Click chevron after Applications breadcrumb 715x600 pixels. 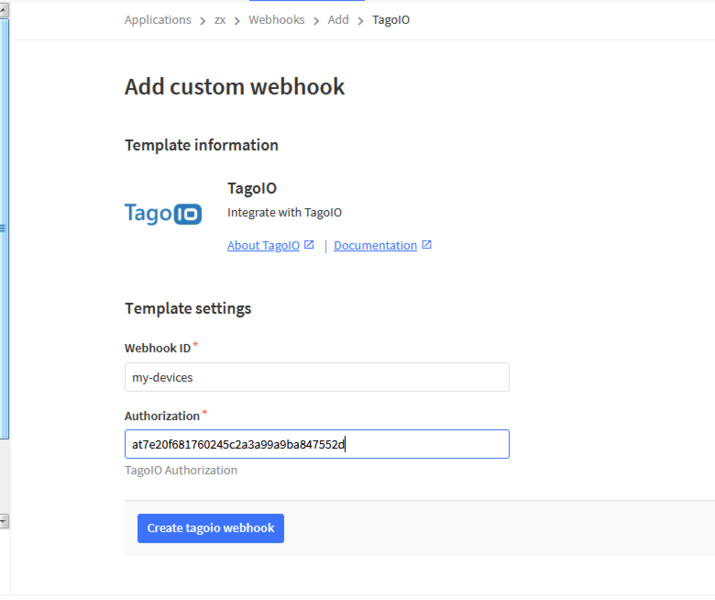(202, 21)
